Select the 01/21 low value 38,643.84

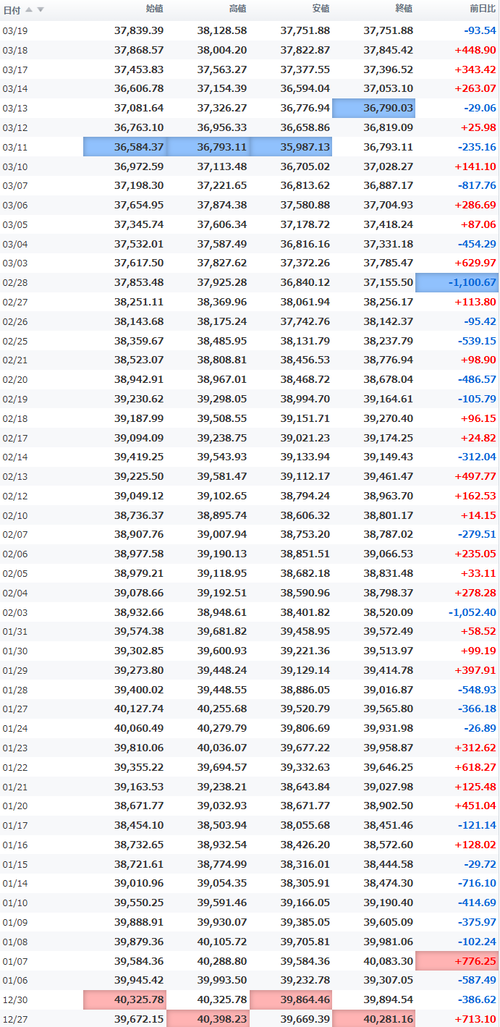pos(305,787)
